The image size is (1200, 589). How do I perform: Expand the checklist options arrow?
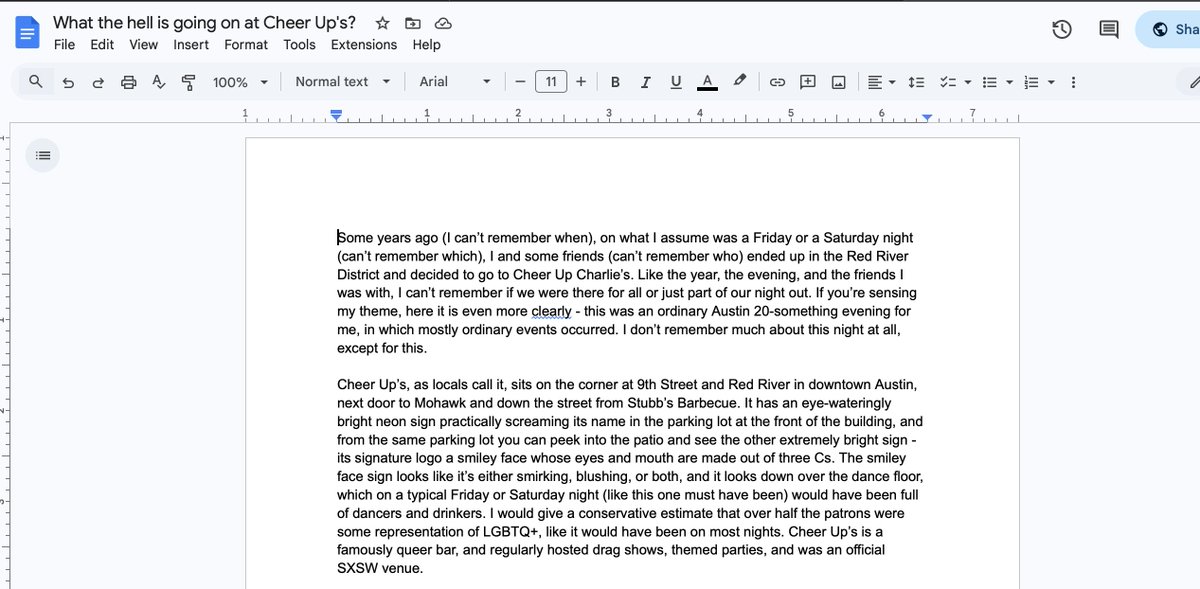pos(967,82)
